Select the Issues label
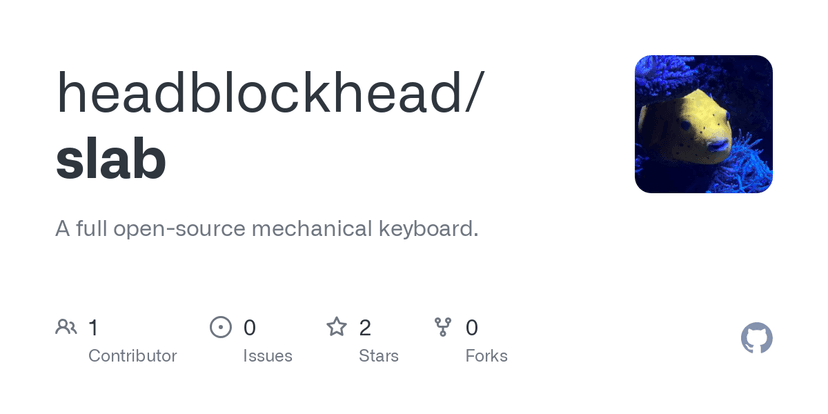This screenshot has width=828, height=414. point(268,356)
